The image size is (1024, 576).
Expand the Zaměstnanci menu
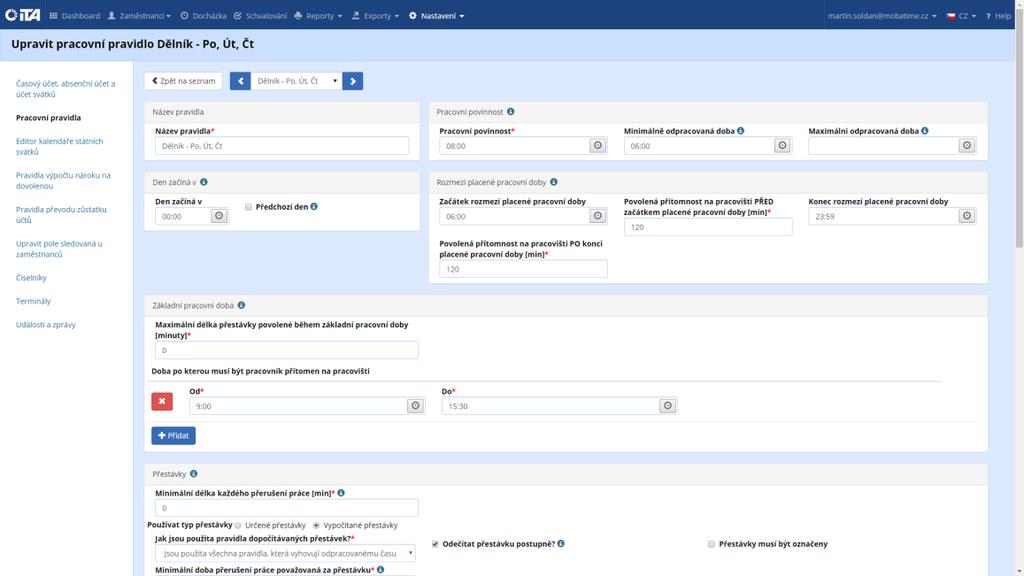139,16
